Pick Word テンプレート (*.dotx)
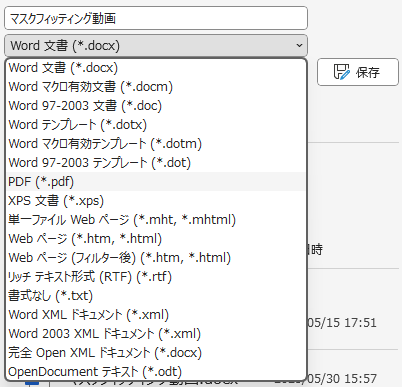 point(156,125)
